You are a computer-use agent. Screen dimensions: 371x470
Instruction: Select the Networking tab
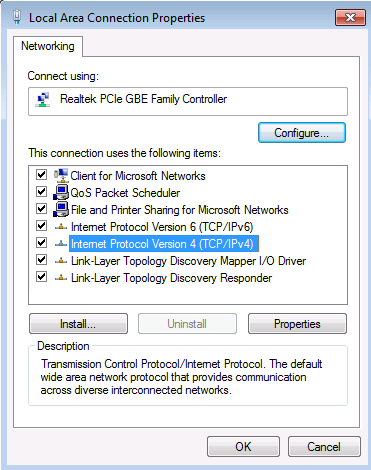(48, 46)
